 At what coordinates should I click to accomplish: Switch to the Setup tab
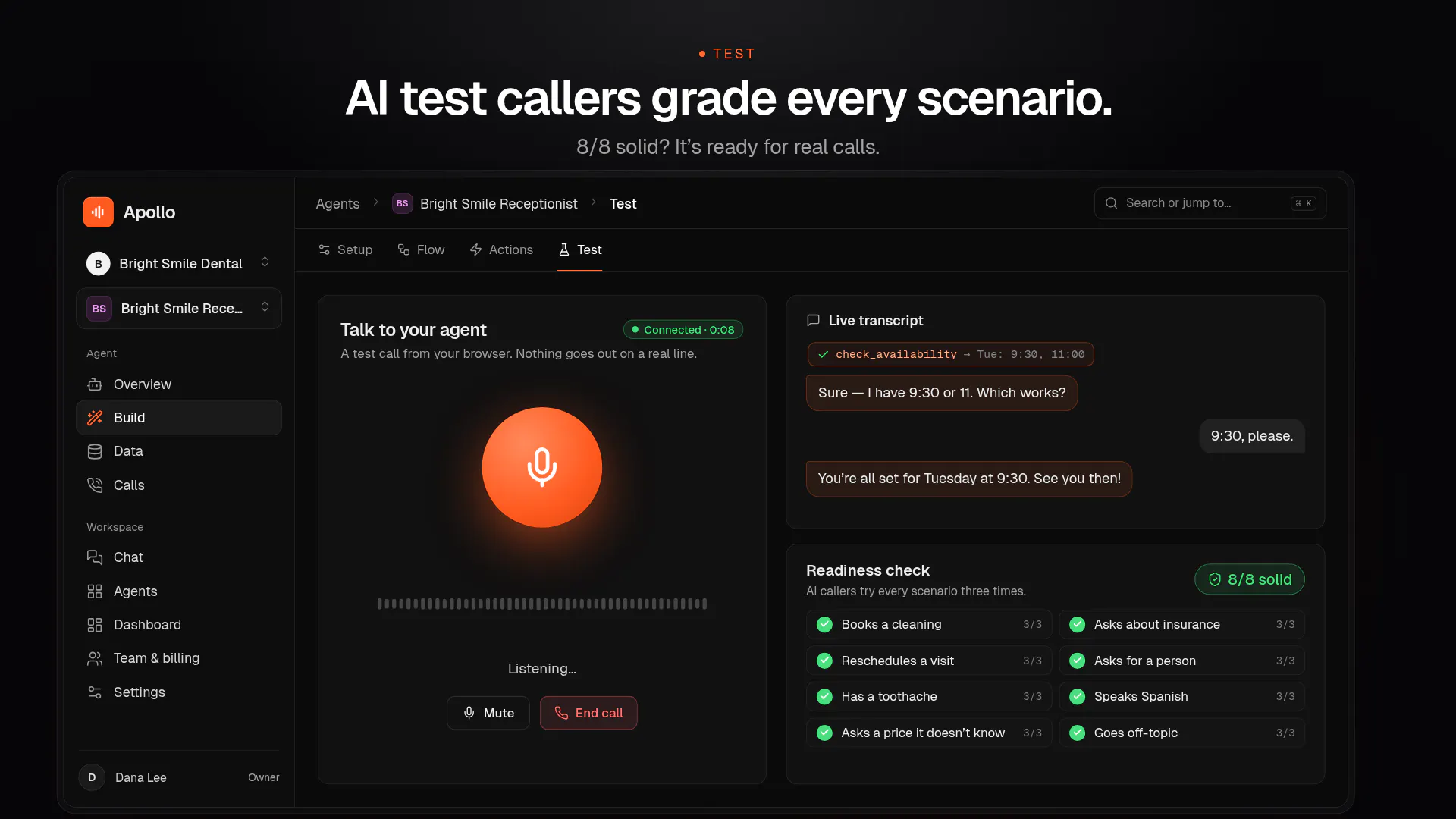pyautogui.click(x=346, y=249)
